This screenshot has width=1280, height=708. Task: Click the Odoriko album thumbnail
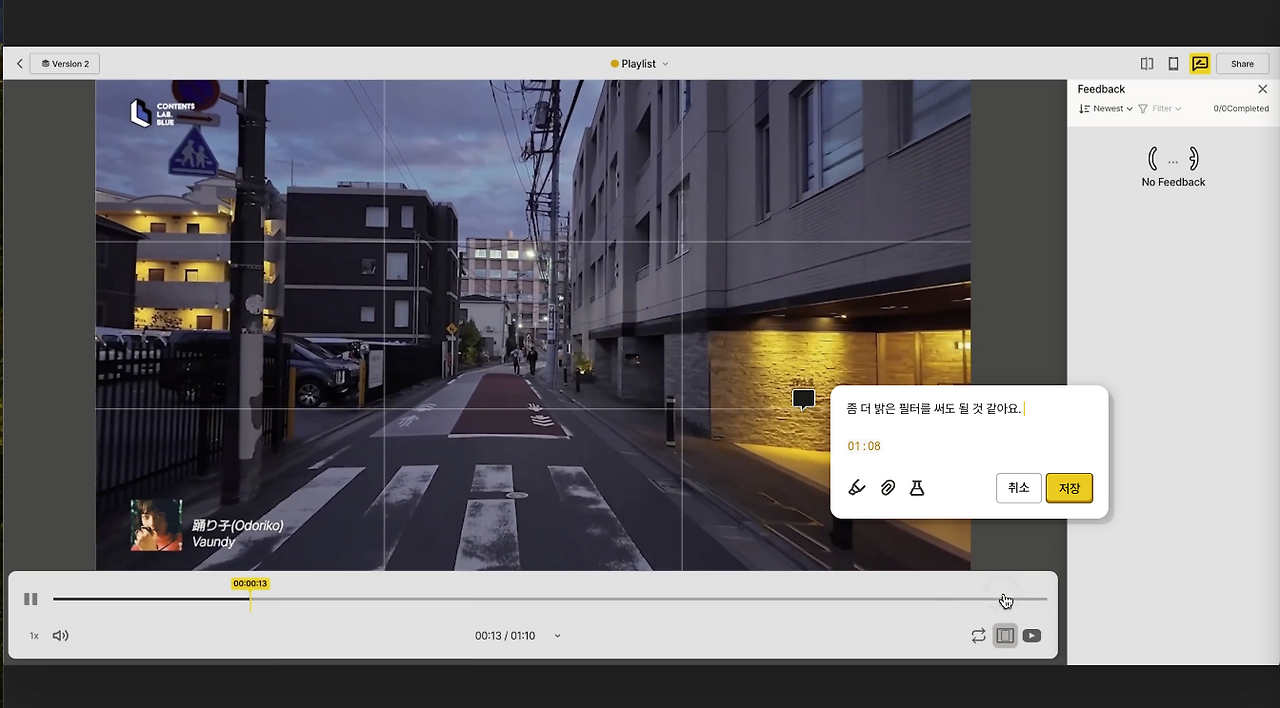click(x=157, y=525)
